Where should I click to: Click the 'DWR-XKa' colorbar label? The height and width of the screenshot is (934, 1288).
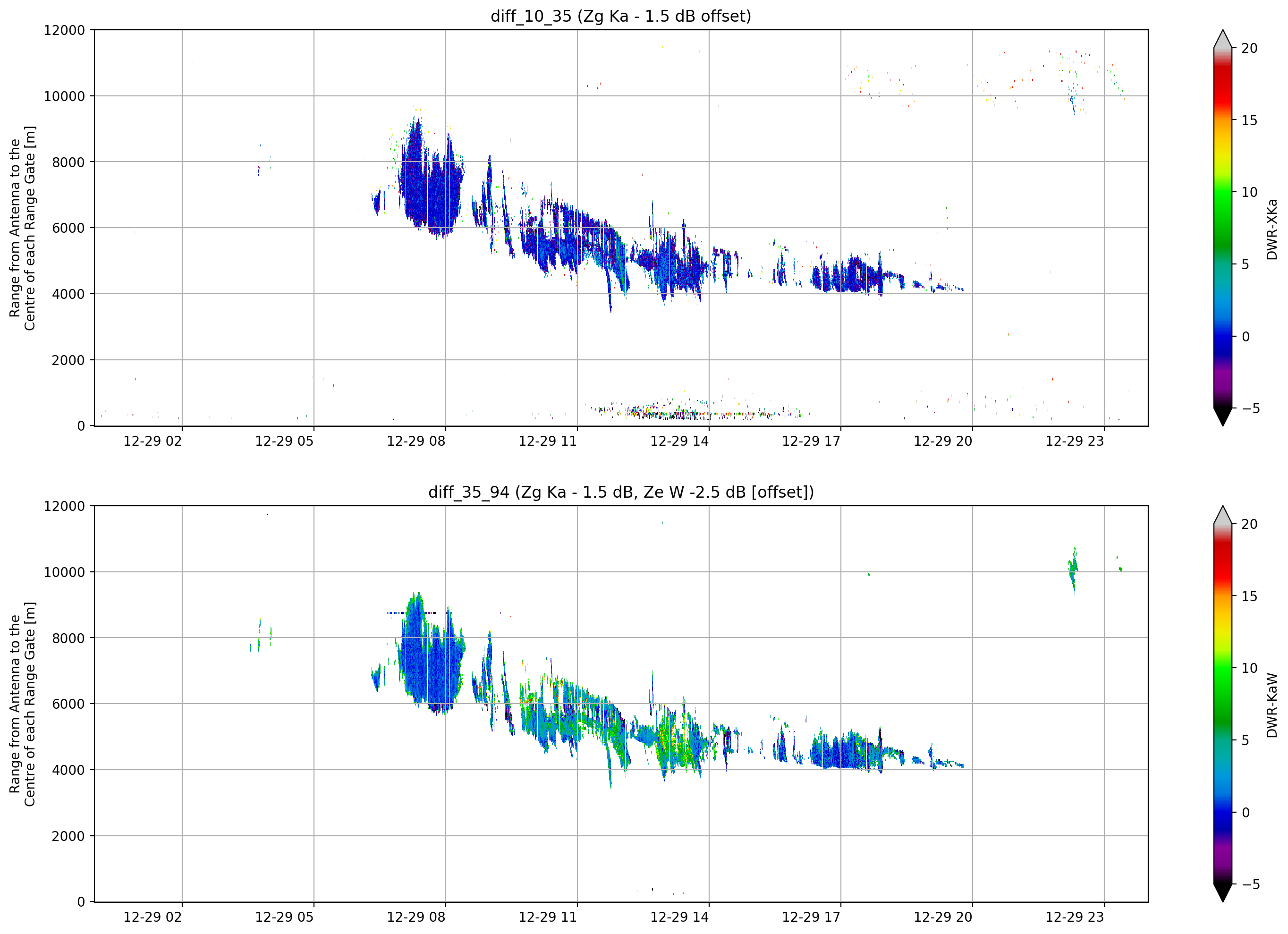click(x=1271, y=229)
